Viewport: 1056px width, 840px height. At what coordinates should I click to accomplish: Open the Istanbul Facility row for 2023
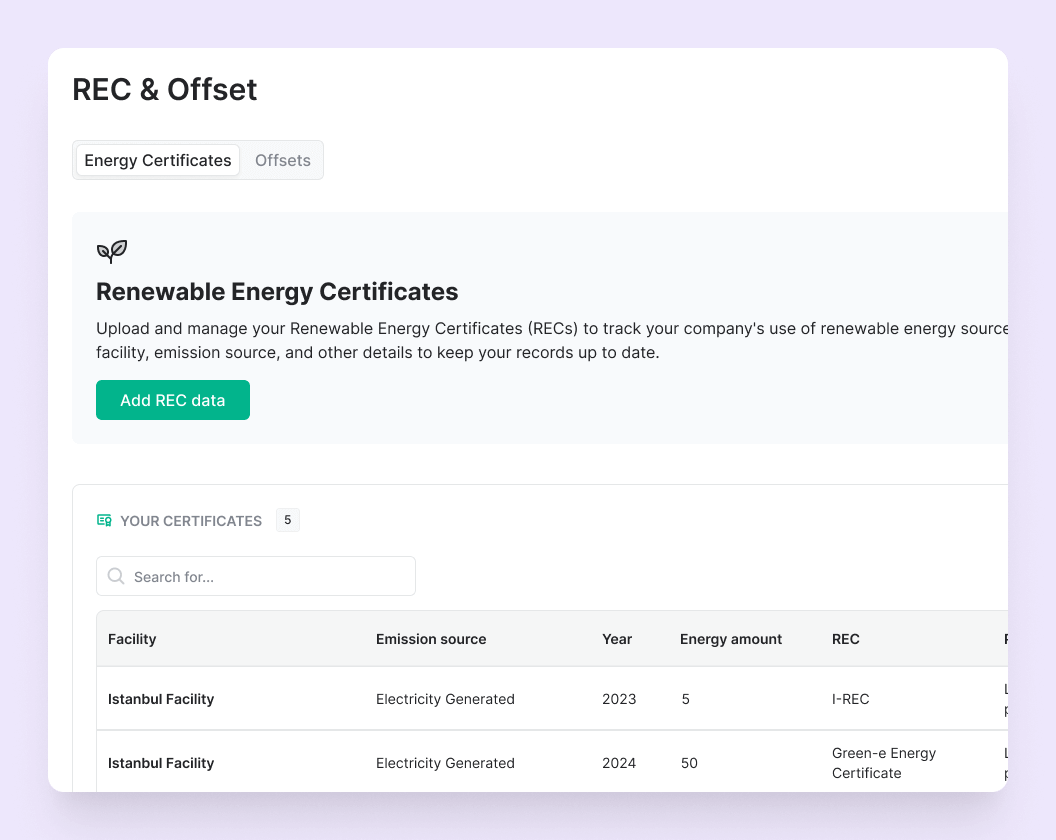coord(161,699)
